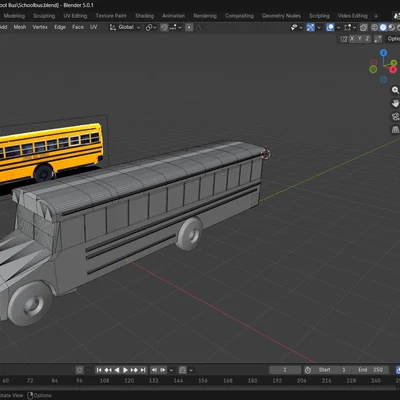Jump to next keyframe
The height and width of the screenshot is (400, 400).
coord(134,370)
